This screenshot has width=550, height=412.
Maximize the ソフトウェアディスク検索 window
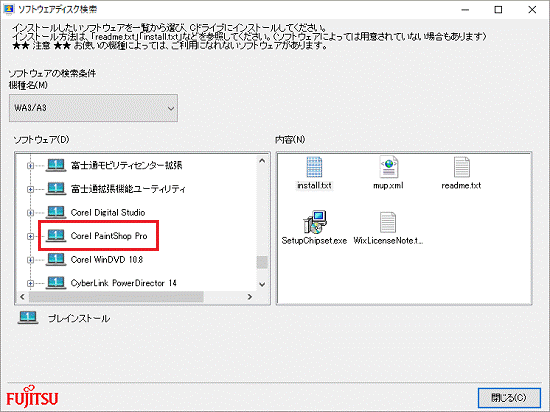498,9
